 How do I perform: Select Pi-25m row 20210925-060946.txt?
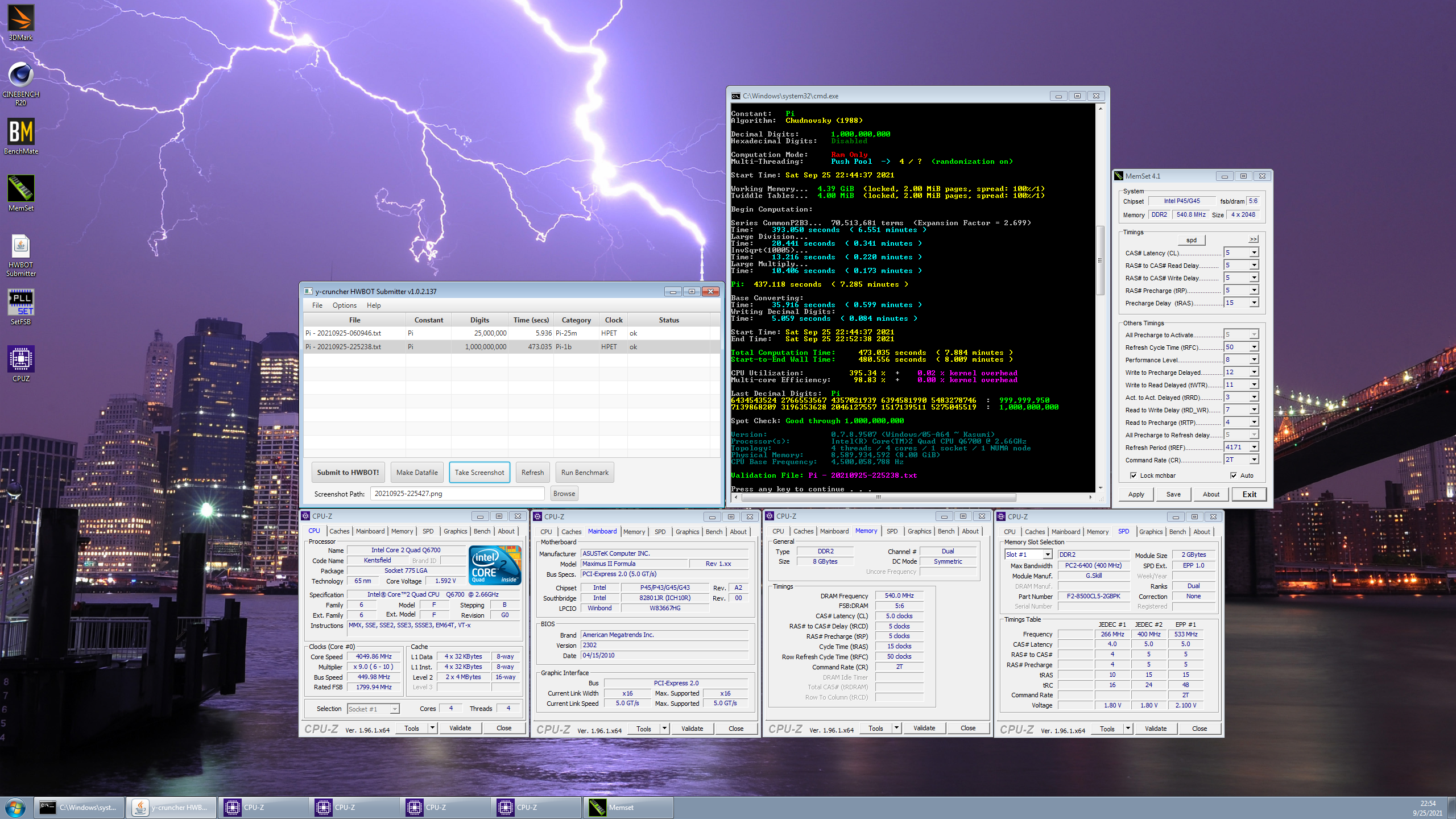tap(511, 333)
